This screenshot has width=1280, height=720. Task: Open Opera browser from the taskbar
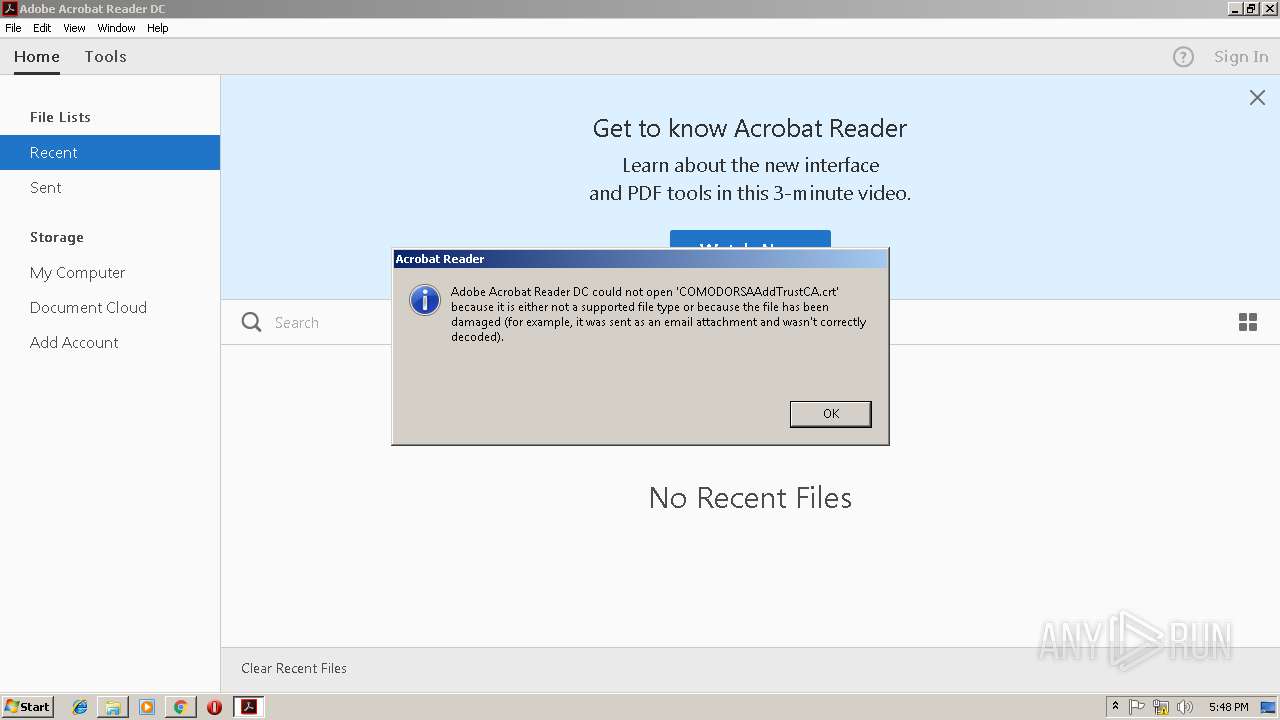pyautogui.click(x=214, y=707)
